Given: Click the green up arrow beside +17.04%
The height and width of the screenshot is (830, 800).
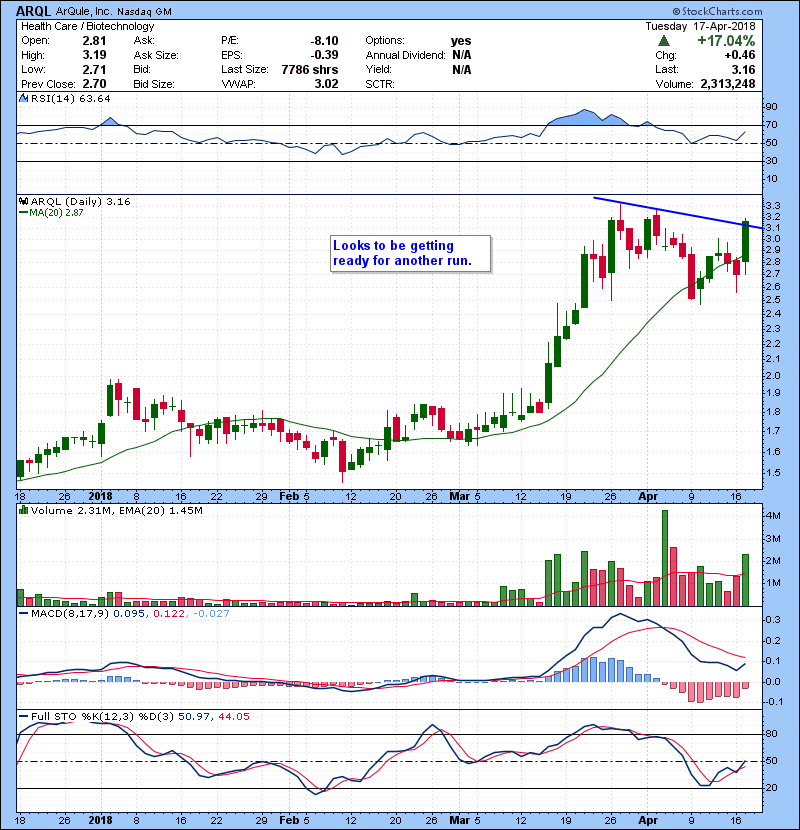Looking at the screenshot, I should (x=664, y=41).
